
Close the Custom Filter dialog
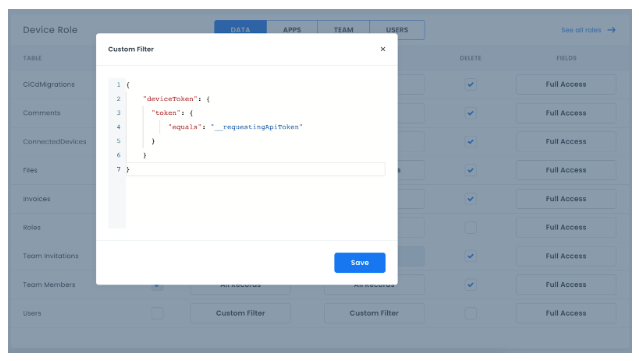click(383, 49)
